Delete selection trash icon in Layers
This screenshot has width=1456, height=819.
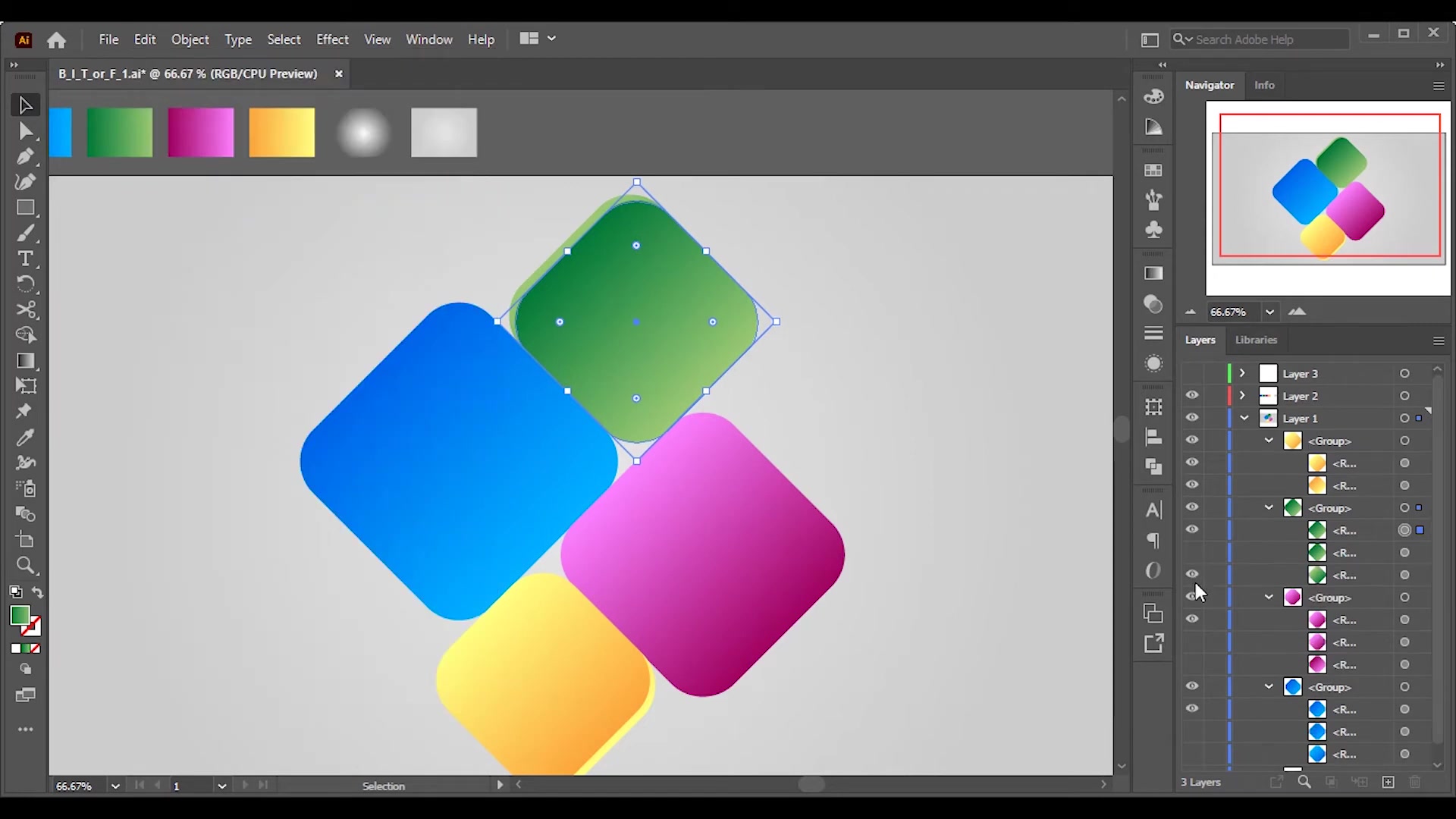coord(1414,782)
